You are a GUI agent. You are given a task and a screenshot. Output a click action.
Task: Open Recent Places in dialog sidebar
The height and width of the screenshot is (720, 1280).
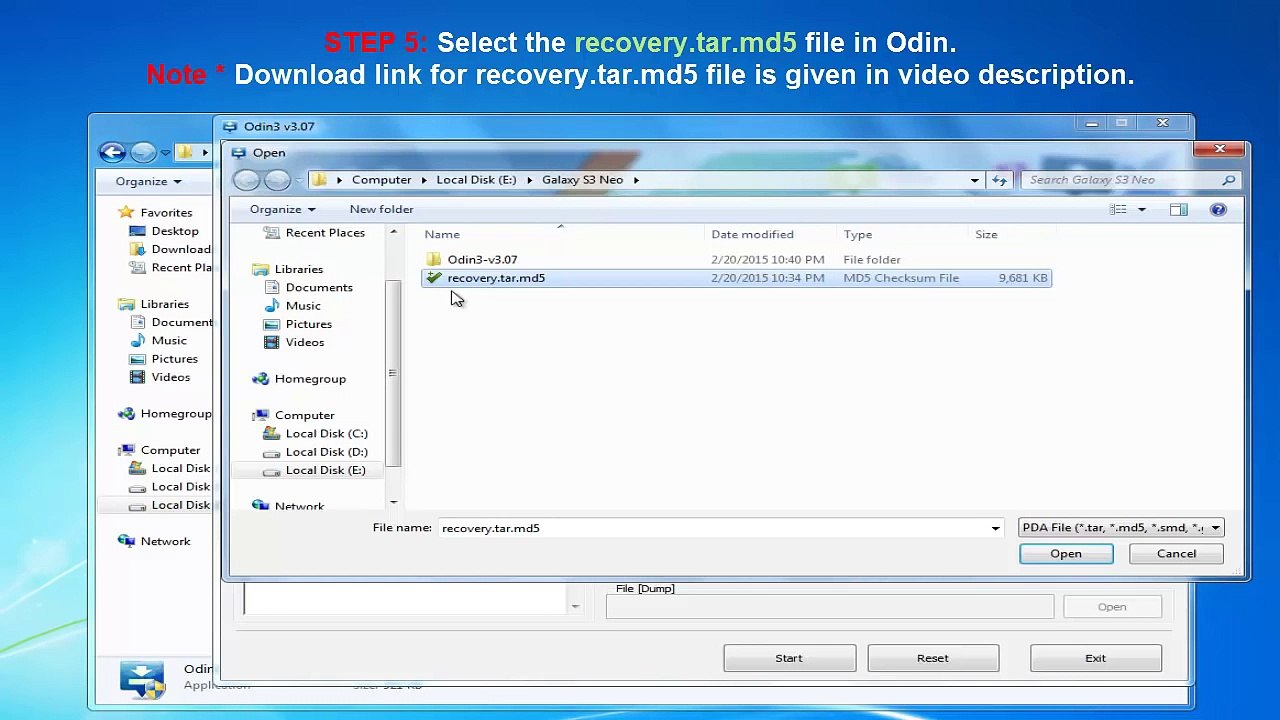click(325, 233)
